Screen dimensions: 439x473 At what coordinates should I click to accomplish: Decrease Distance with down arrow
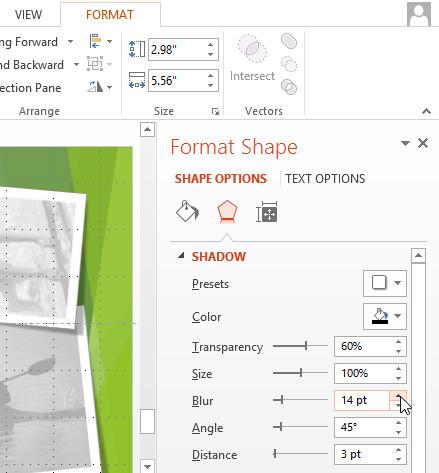click(398, 459)
